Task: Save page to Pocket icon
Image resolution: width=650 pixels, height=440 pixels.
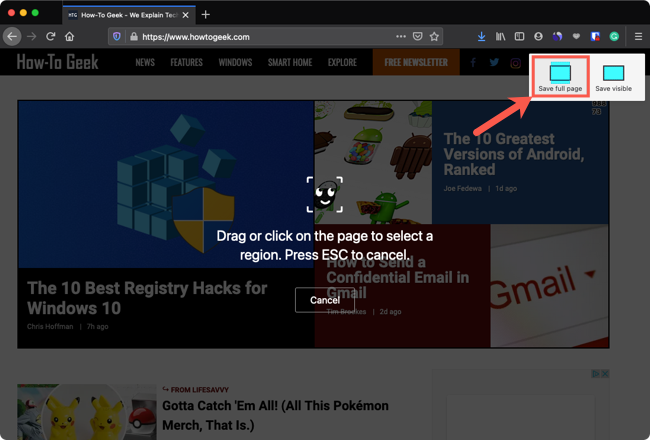Action: 417,36
